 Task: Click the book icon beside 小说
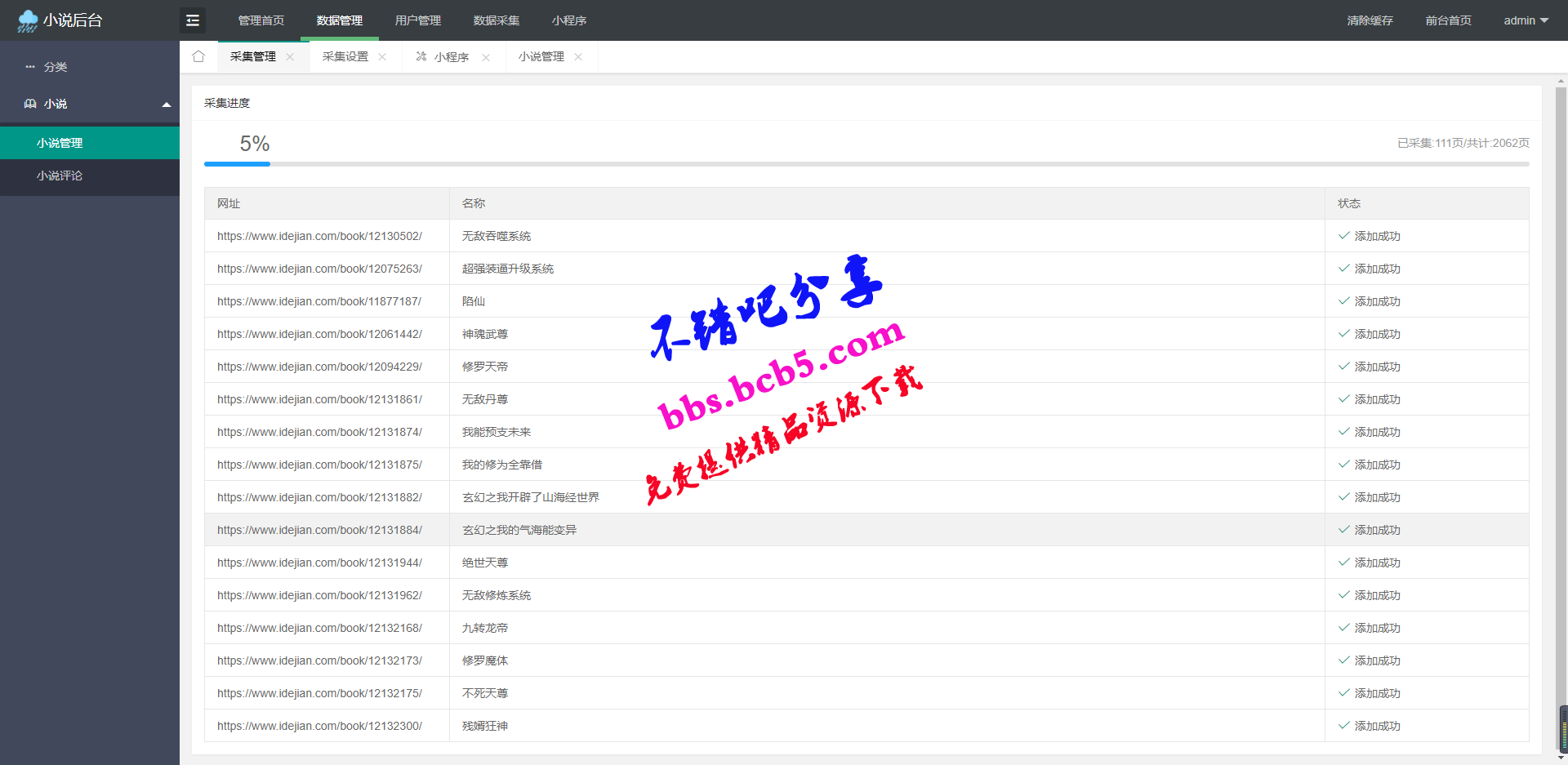pos(30,104)
